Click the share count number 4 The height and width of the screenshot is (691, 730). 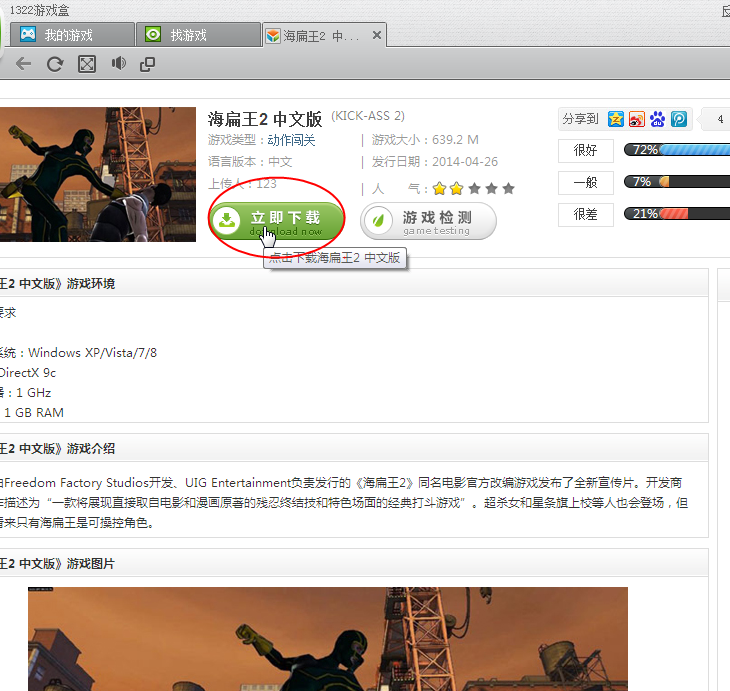pos(720,119)
